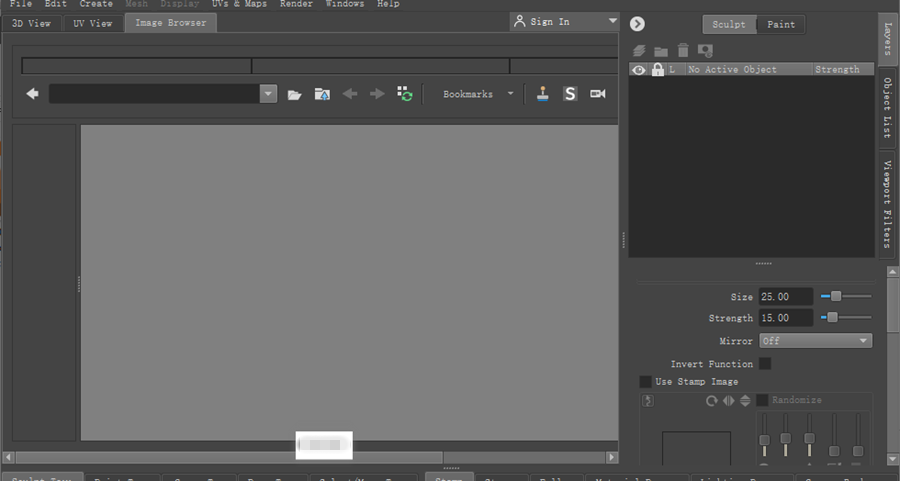The height and width of the screenshot is (481, 900).
Task: Click the horizontal scrollbar left arrow
Action: (8, 457)
